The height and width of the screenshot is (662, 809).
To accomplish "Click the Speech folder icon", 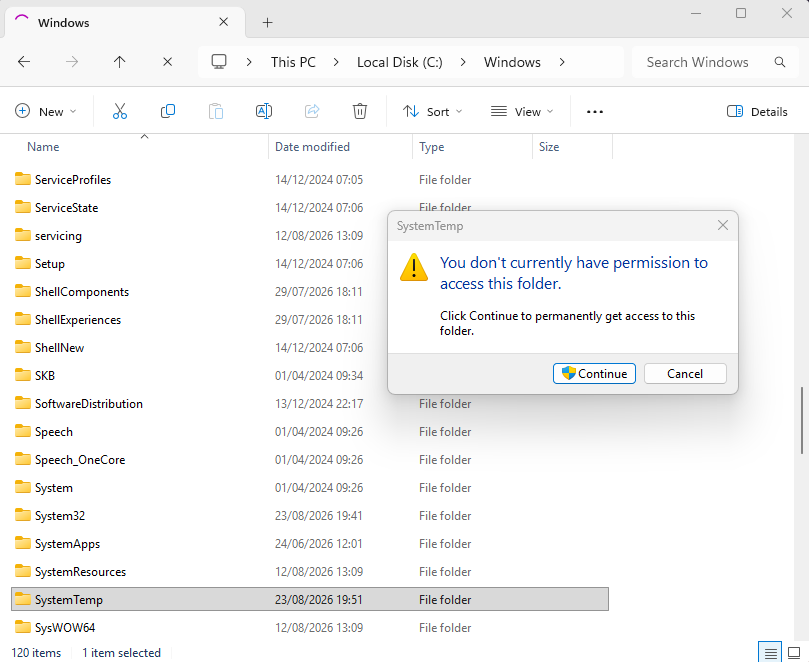I will [x=23, y=431].
